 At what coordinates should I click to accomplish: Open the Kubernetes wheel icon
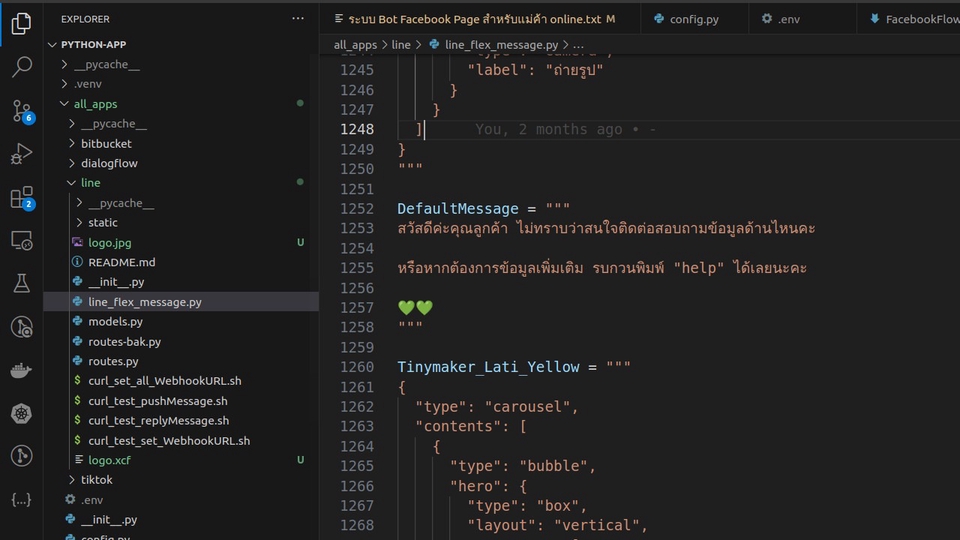[21, 413]
